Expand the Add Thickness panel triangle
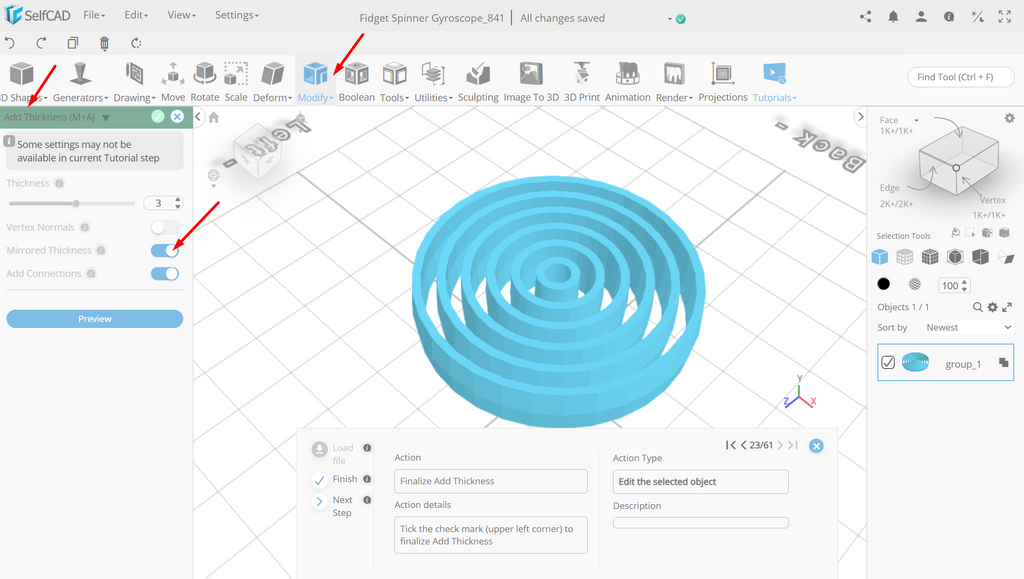This screenshot has width=1024, height=579. click(106, 118)
